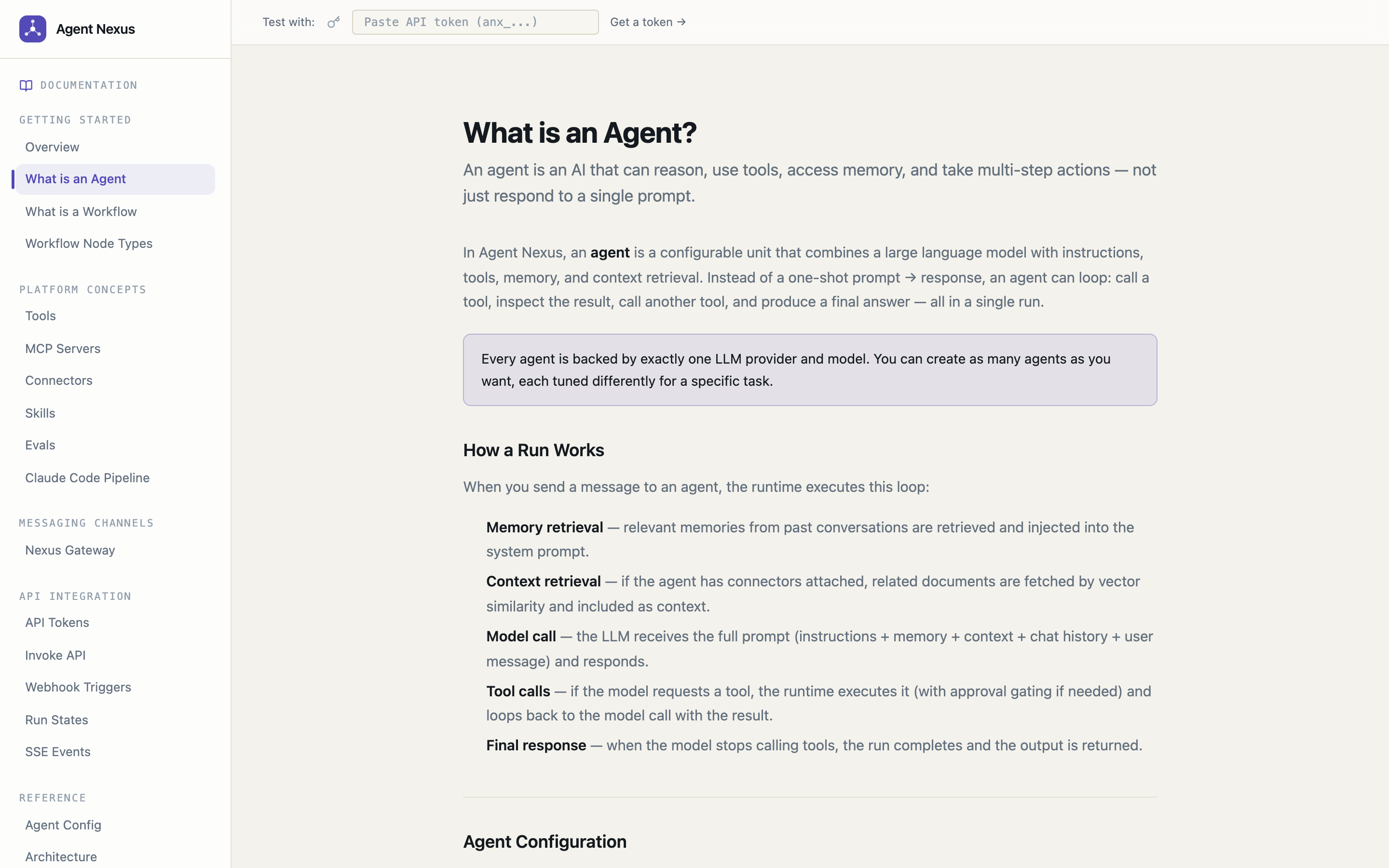Click the callout about one LLM provider
The height and width of the screenshot is (868, 1389).
point(810,370)
